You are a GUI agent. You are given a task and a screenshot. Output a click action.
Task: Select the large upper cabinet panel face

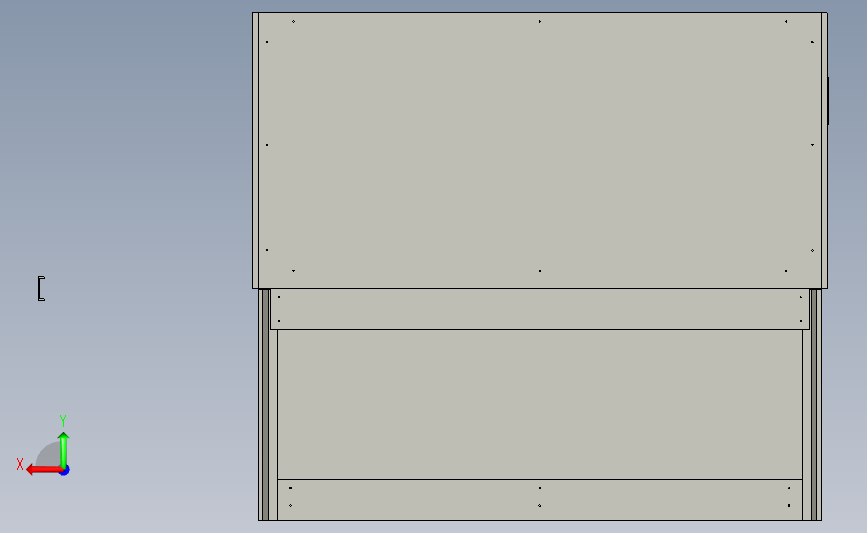tap(540, 150)
